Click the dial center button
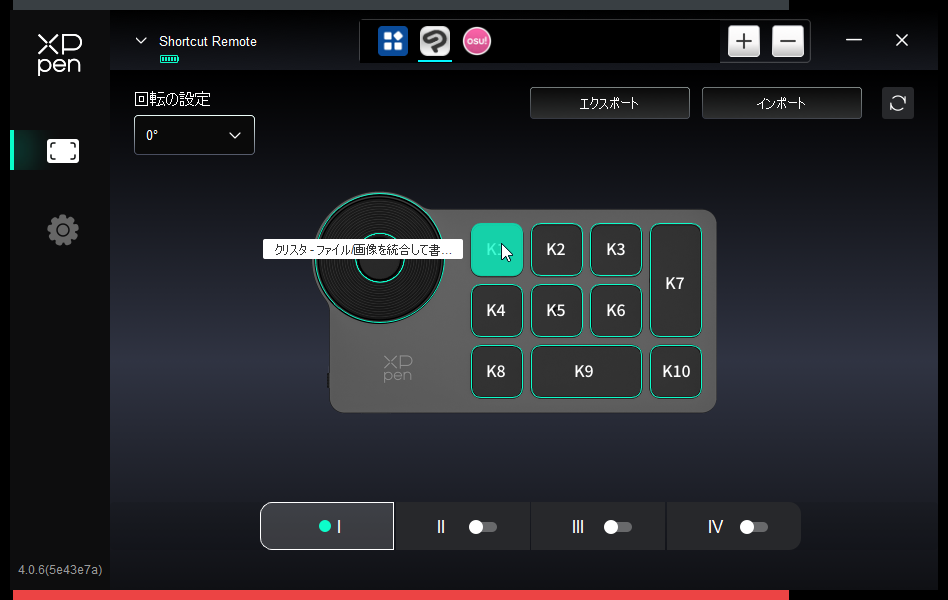 tap(380, 267)
